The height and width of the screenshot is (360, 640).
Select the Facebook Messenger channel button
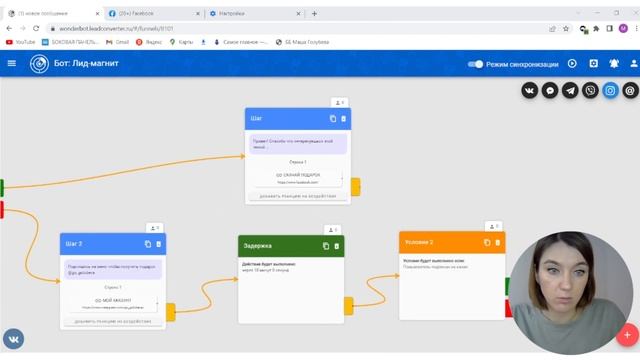pos(550,90)
